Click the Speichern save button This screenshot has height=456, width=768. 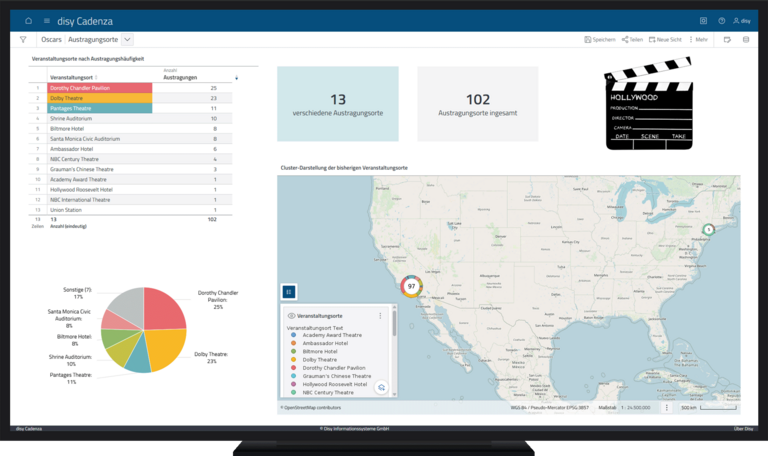pyautogui.click(x=600, y=40)
